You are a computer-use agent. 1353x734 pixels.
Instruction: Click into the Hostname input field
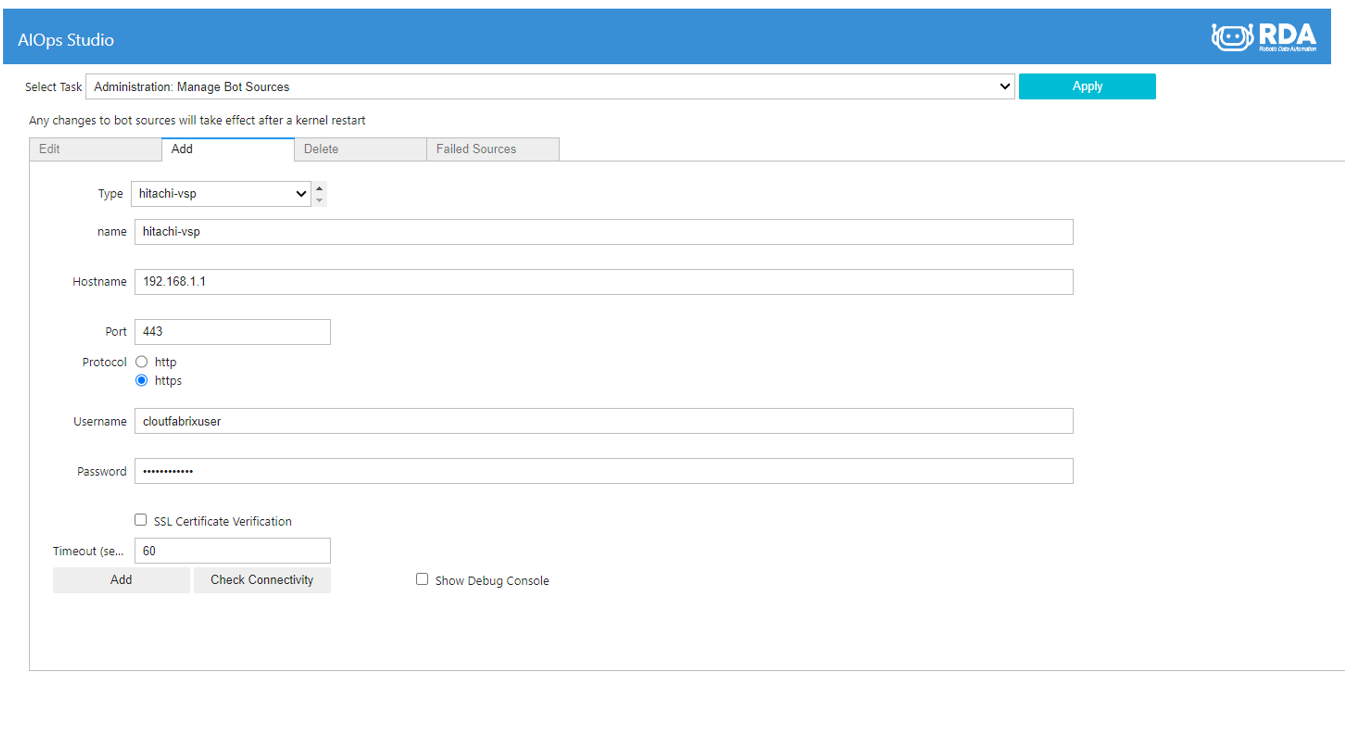[603, 282]
